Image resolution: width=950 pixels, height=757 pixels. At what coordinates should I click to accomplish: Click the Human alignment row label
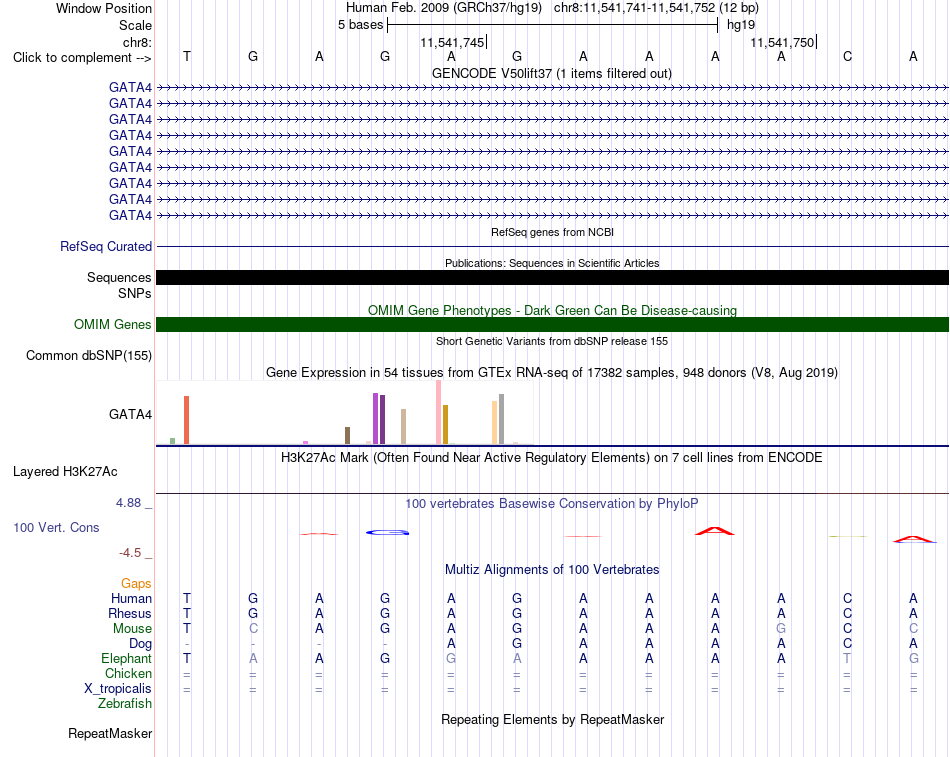click(x=131, y=599)
